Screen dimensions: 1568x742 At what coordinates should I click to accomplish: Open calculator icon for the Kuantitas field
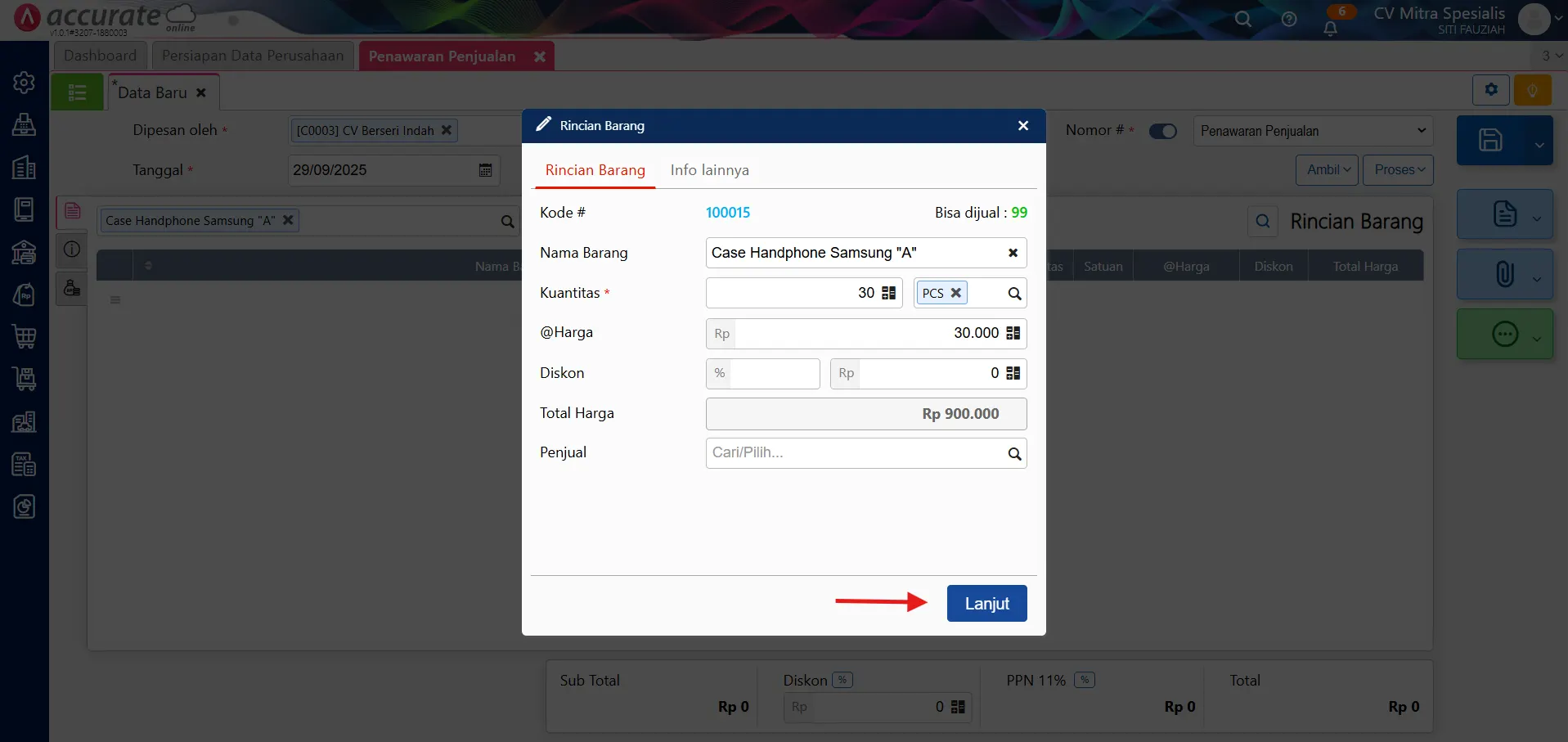(889, 293)
